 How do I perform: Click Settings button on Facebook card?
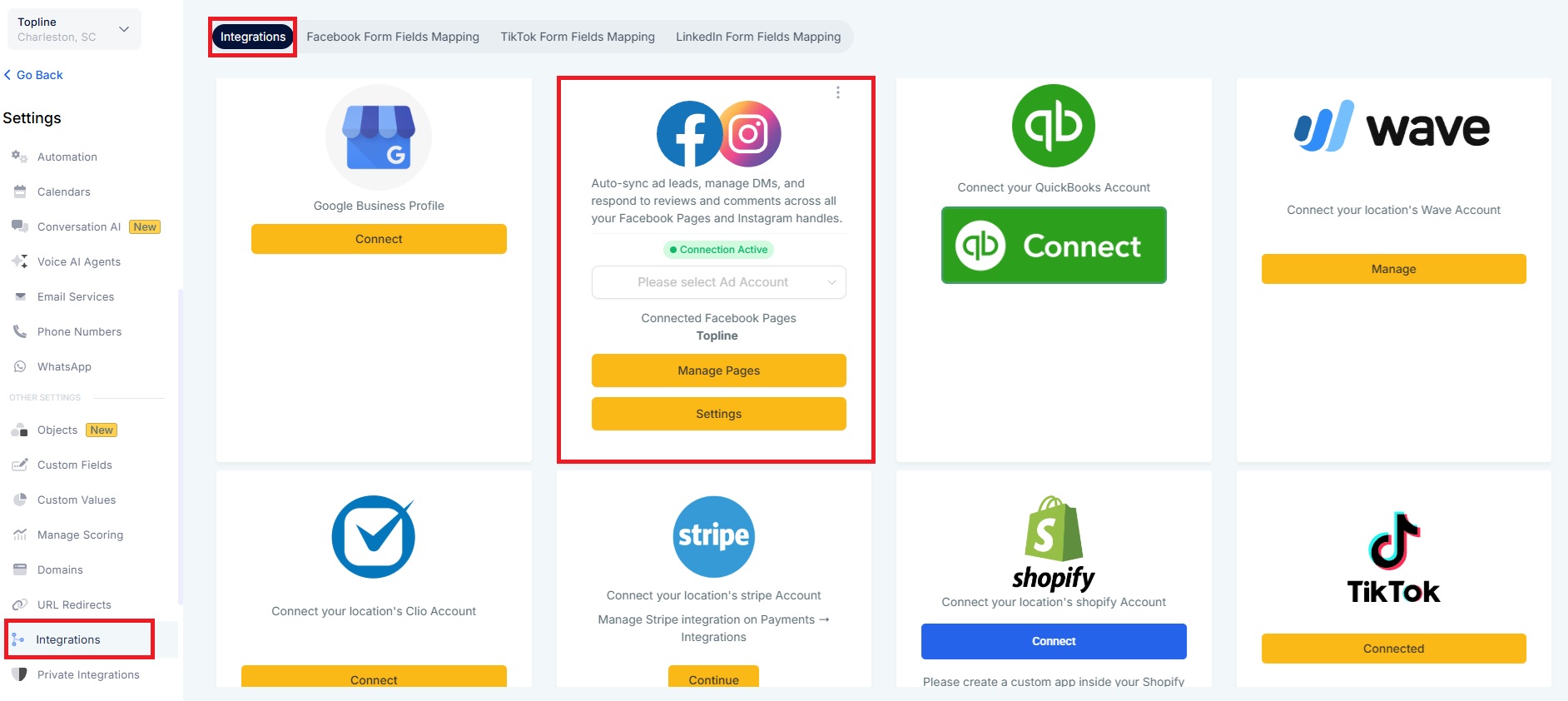click(x=719, y=414)
